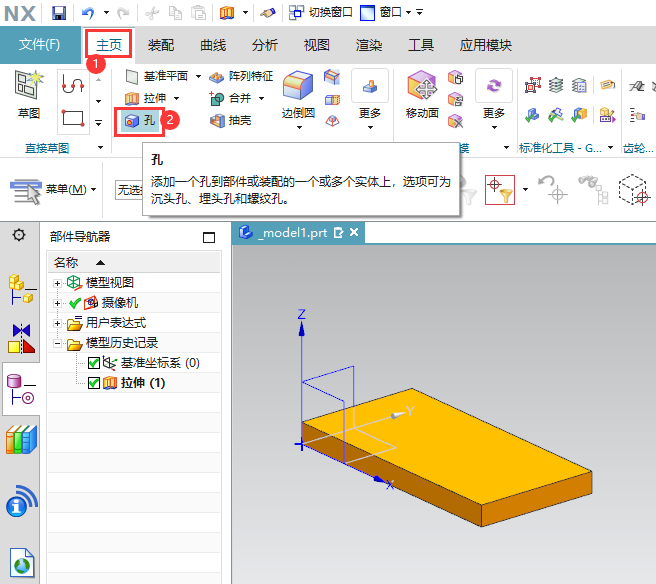Click the touch mode eraser icon in top toolbar

(x=268, y=13)
